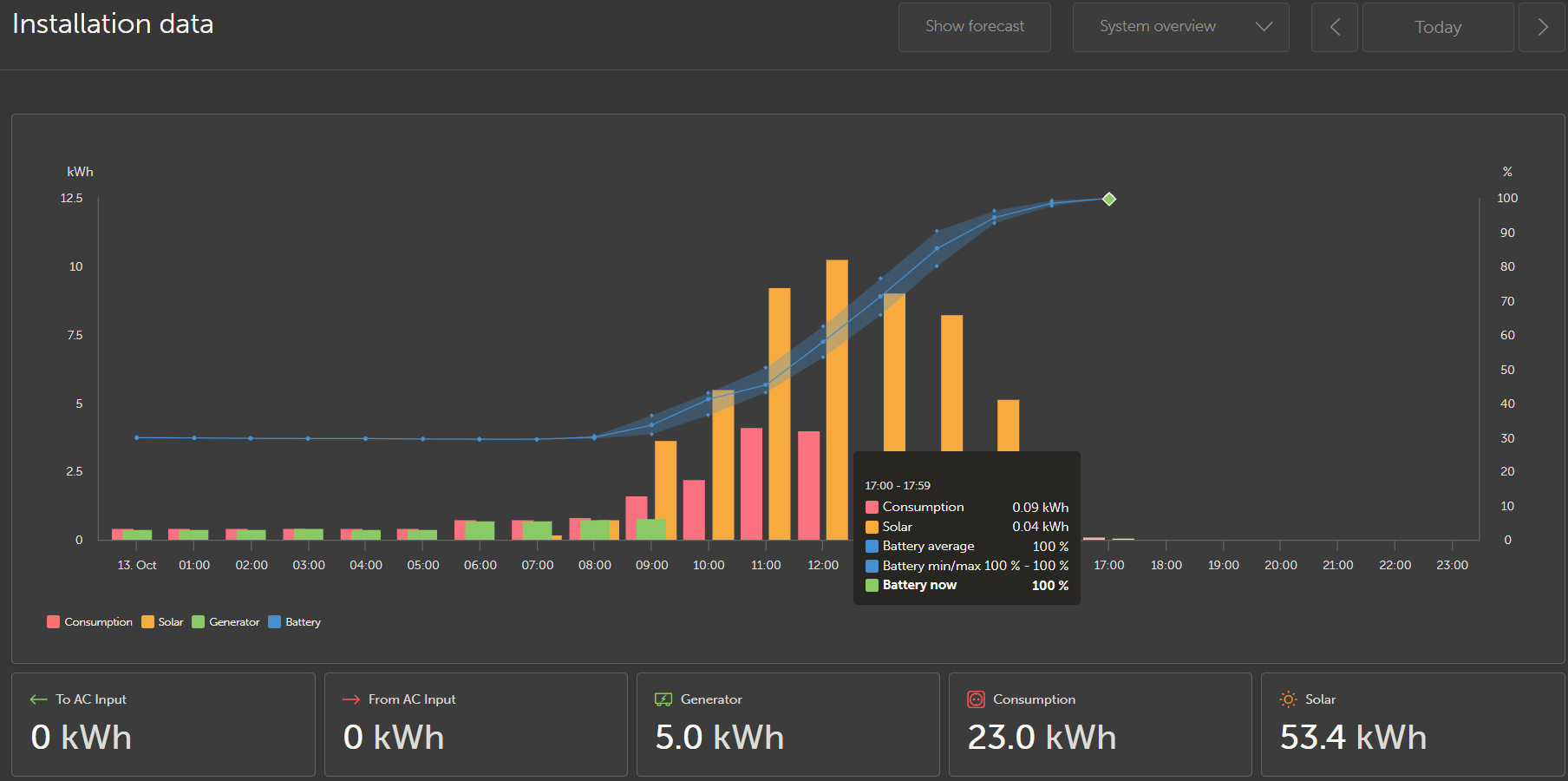Click the Show forecast button
The width and height of the screenshot is (1568, 781).
click(975, 27)
